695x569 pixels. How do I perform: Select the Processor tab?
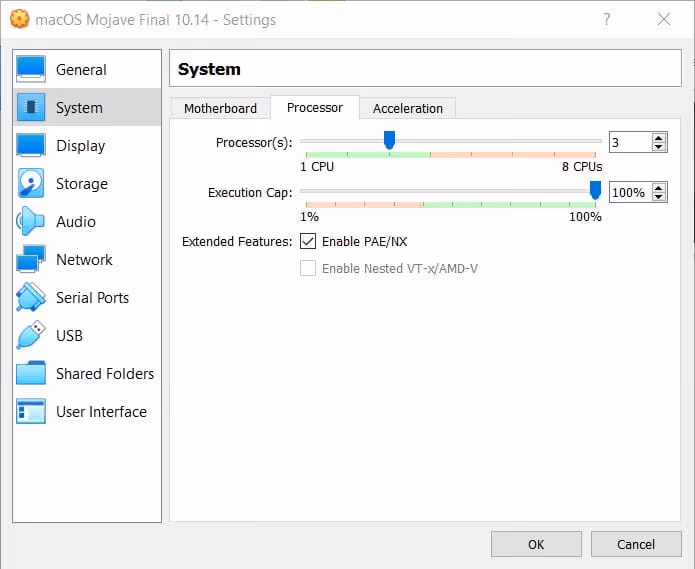tap(315, 107)
